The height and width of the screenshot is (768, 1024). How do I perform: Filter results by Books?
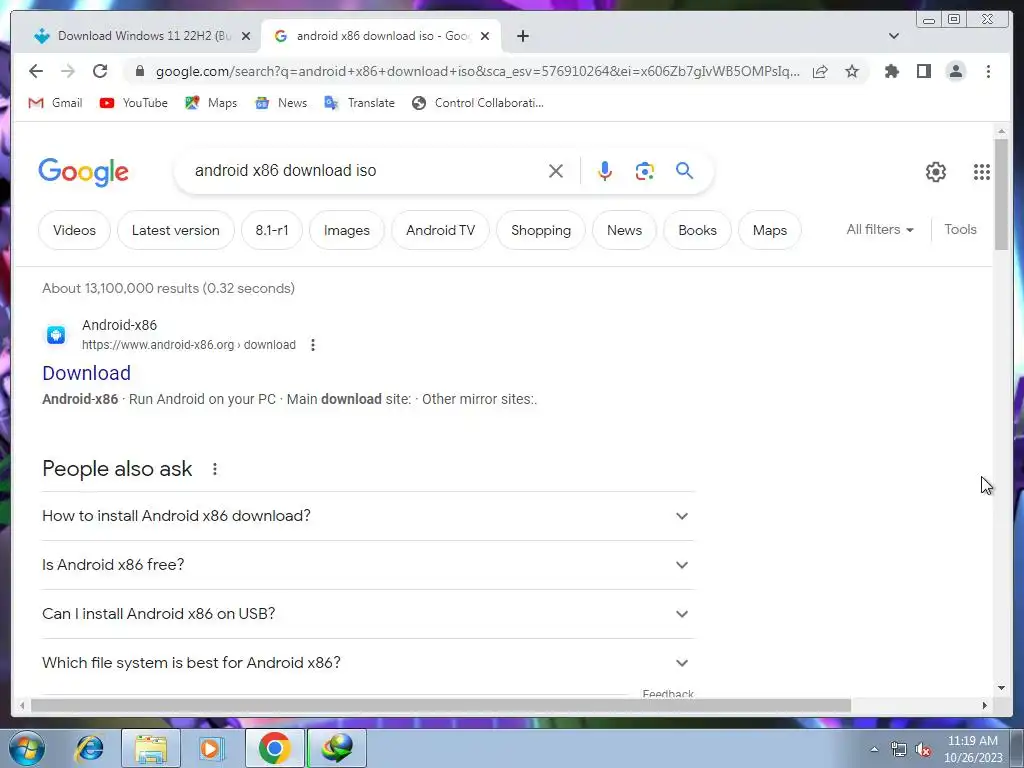point(697,230)
